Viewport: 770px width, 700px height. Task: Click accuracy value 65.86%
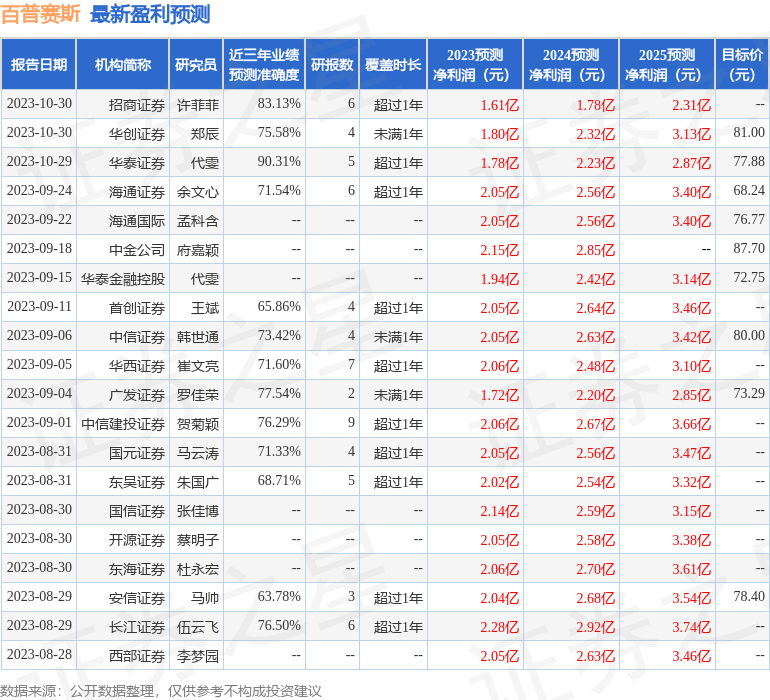pyautogui.click(x=279, y=306)
